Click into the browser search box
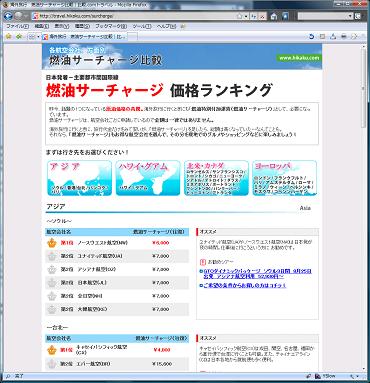Screen dimensions: 370x383 click(x=322, y=16)
